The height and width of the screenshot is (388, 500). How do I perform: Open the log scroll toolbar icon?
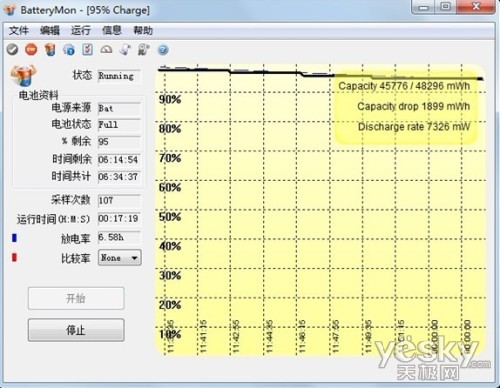tap(125, 50)
